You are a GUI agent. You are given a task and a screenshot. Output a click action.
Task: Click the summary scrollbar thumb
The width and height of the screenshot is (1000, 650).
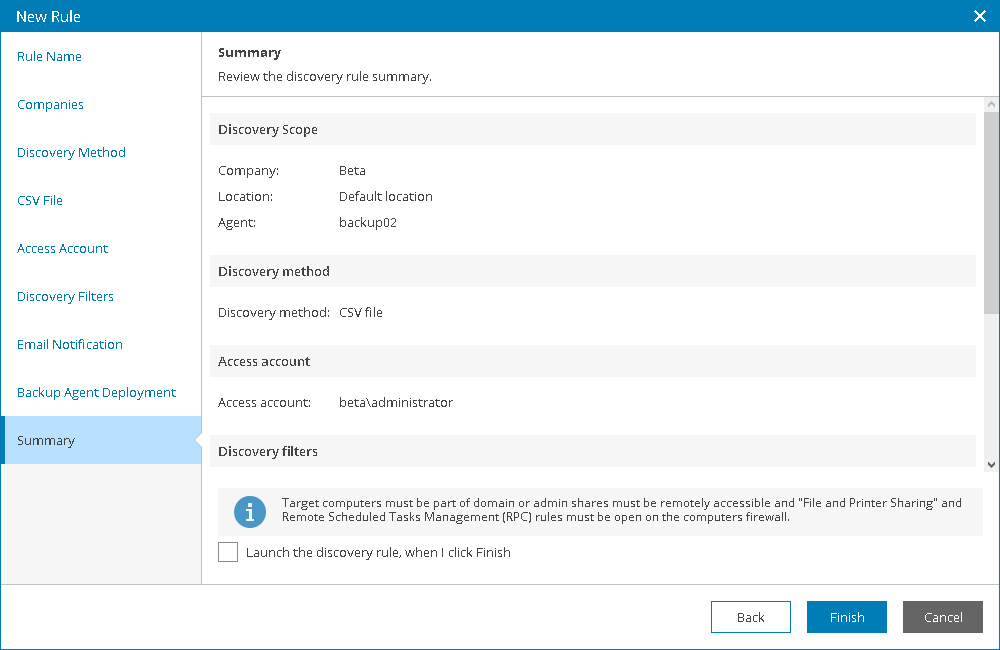pyautogui.click(x=991, y=212)
